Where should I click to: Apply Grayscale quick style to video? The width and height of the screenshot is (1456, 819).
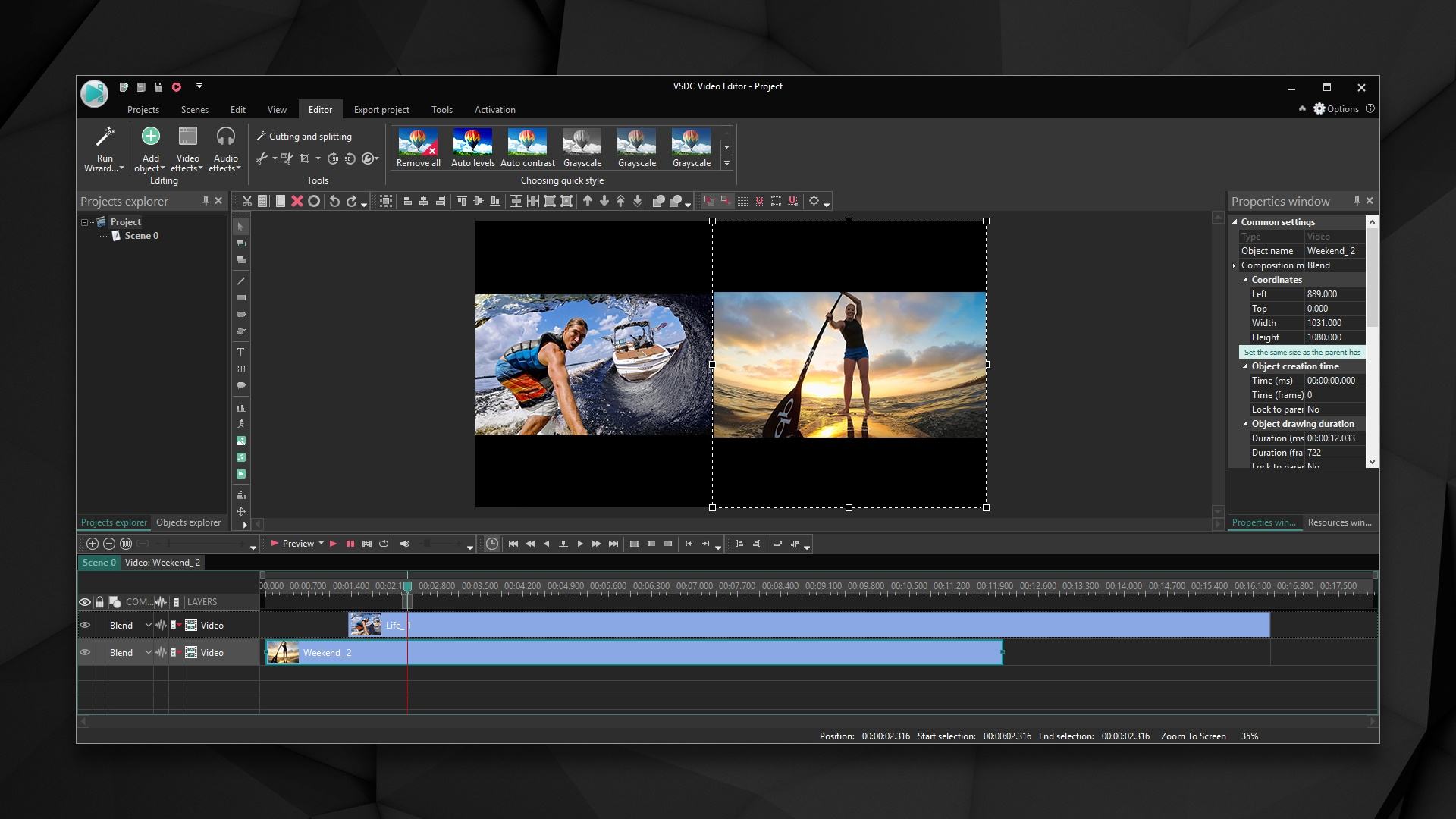(x=581, y=147)
